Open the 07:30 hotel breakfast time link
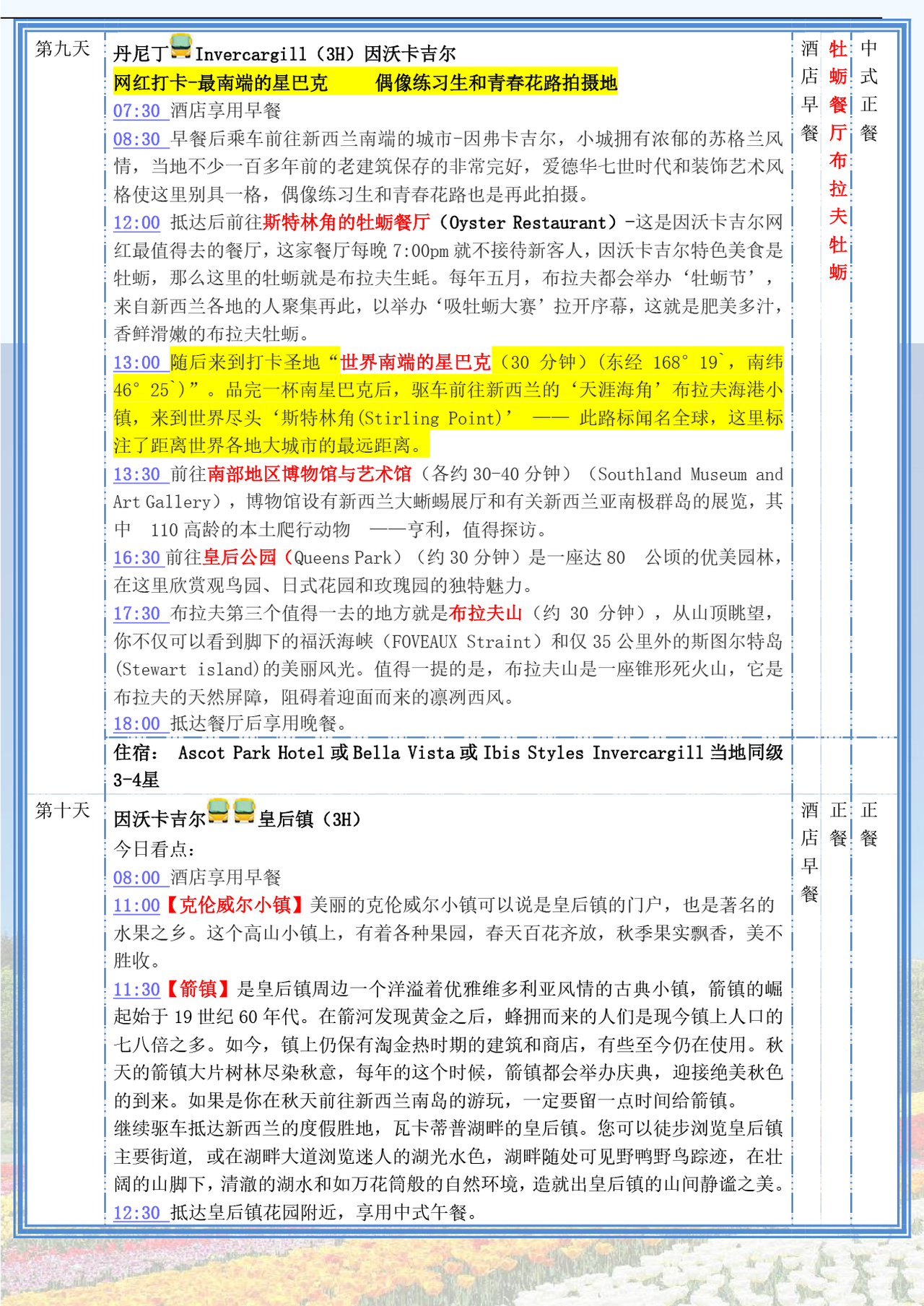924x1306 pixels. [137, 111]
